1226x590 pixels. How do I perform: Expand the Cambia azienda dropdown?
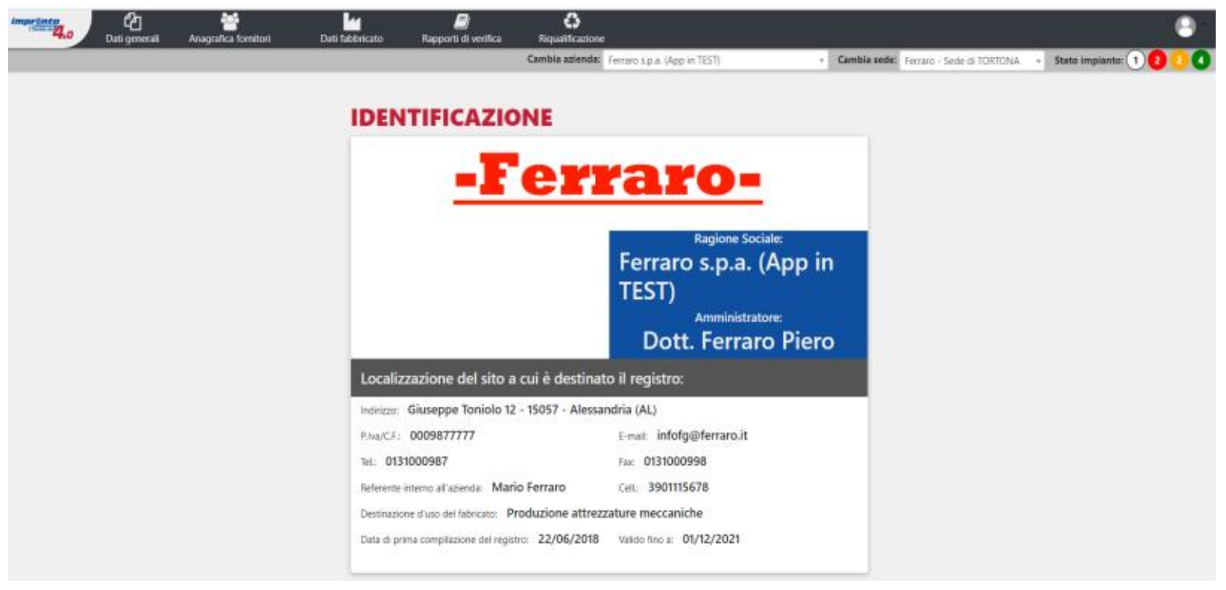716,60
